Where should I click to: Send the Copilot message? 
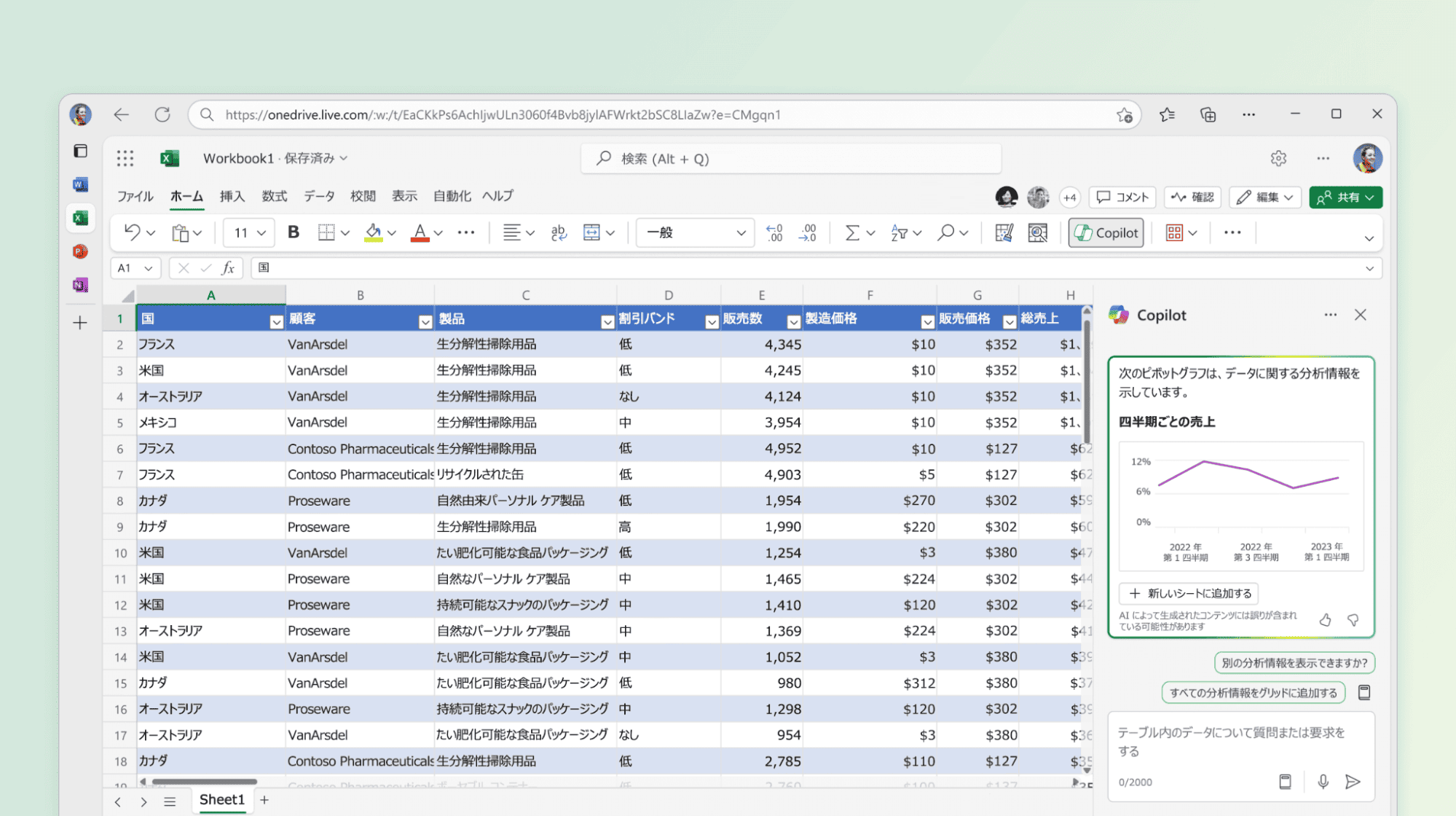[x=1353, y=781]
